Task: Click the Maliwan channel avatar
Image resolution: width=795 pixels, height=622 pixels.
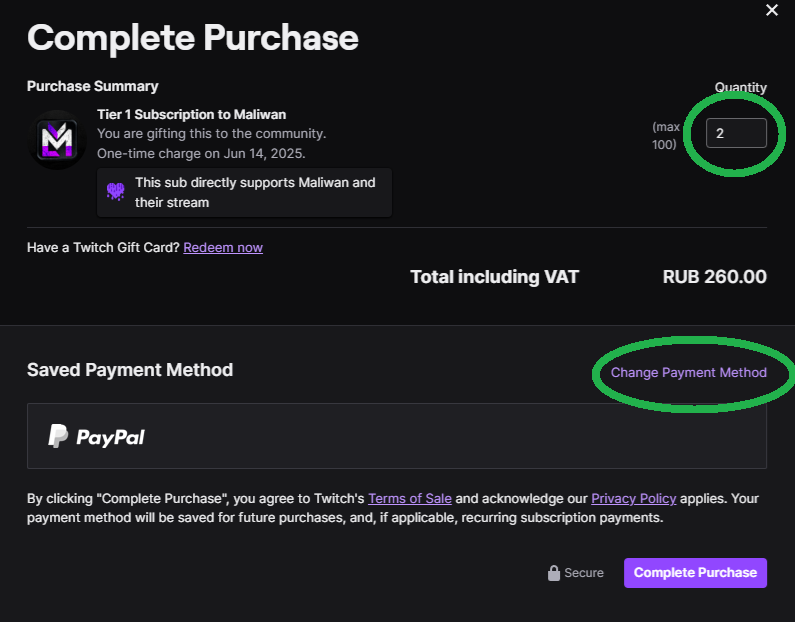Action: 57,139
